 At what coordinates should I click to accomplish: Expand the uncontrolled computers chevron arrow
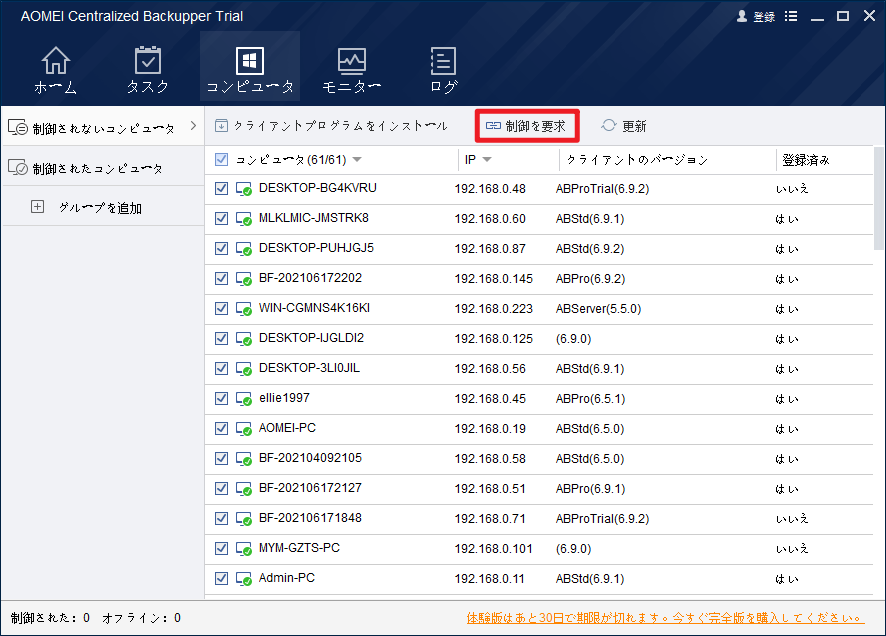pos(193,125)
